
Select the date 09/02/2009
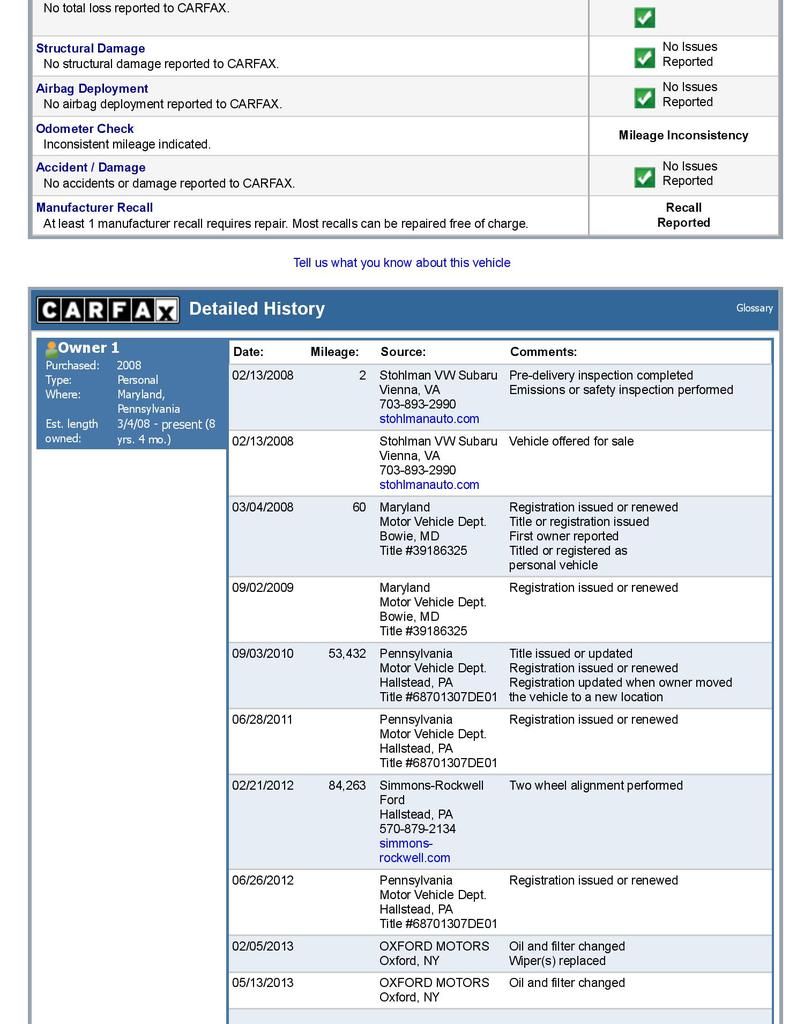click(x=263, y=588)
